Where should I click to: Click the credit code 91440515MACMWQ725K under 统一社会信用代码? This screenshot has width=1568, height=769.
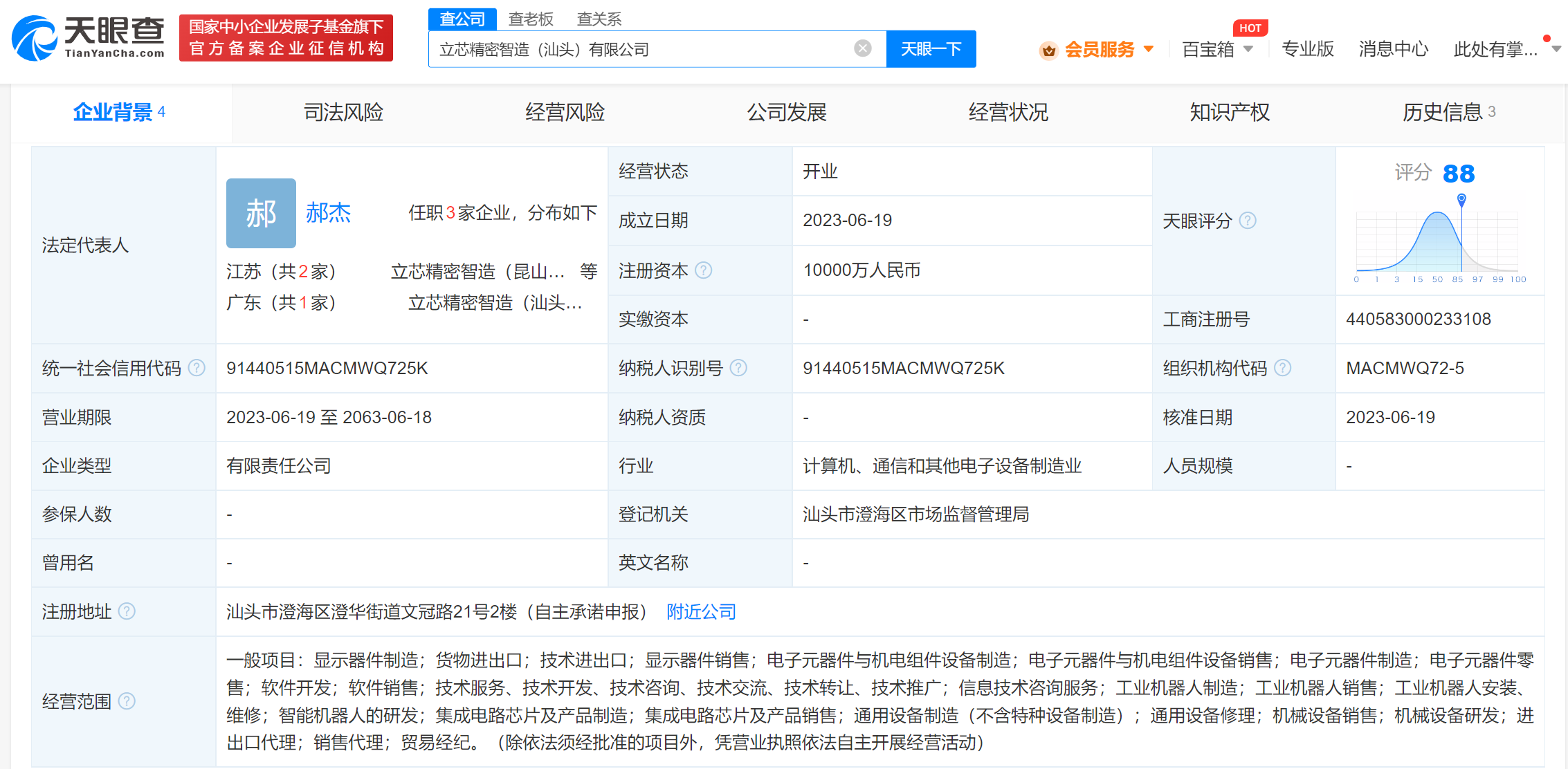point(327,368)
